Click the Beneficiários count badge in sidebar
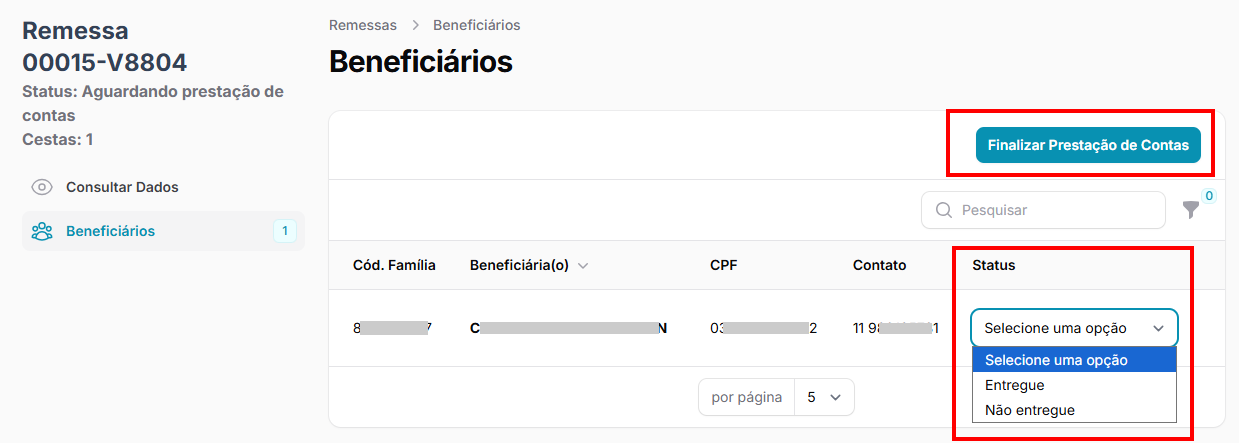 [284, 231]
